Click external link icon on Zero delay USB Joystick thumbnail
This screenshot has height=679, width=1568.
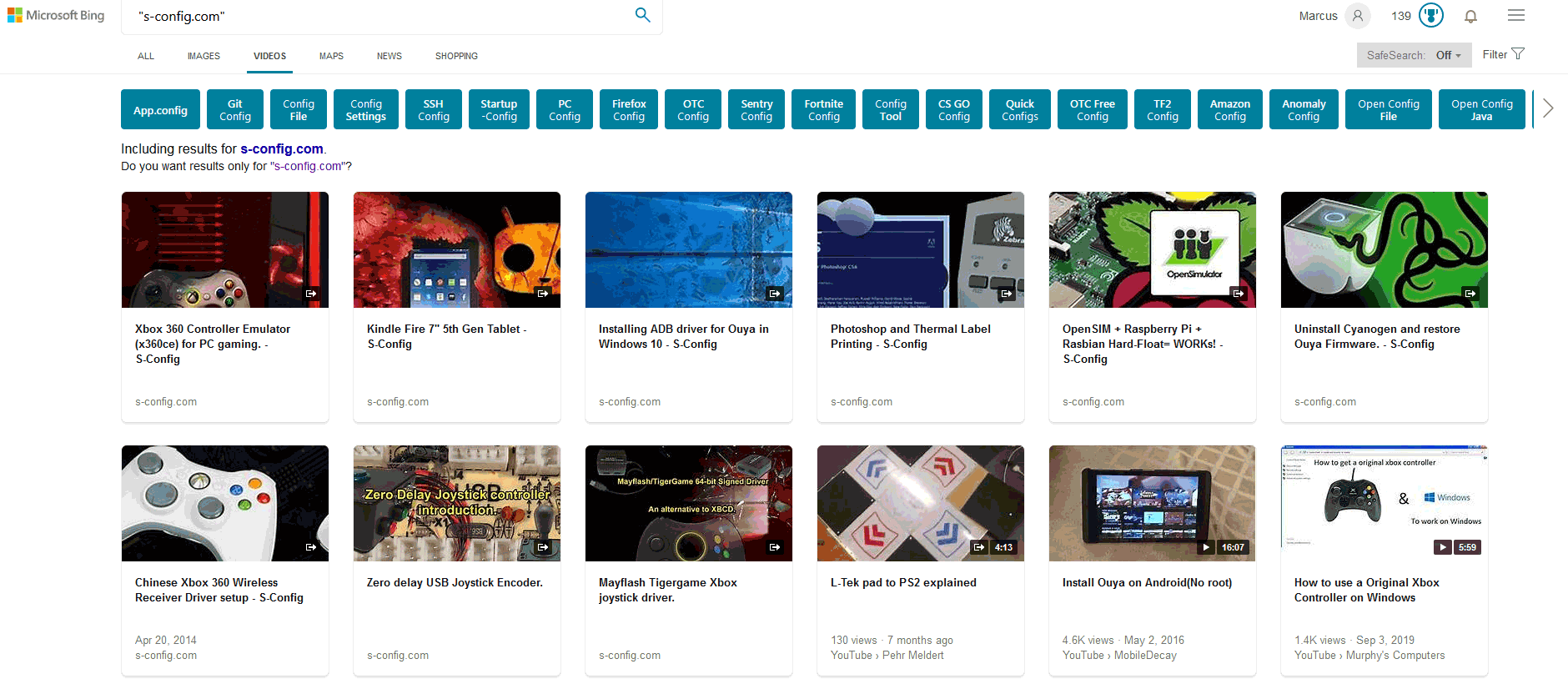click(543, 547)
